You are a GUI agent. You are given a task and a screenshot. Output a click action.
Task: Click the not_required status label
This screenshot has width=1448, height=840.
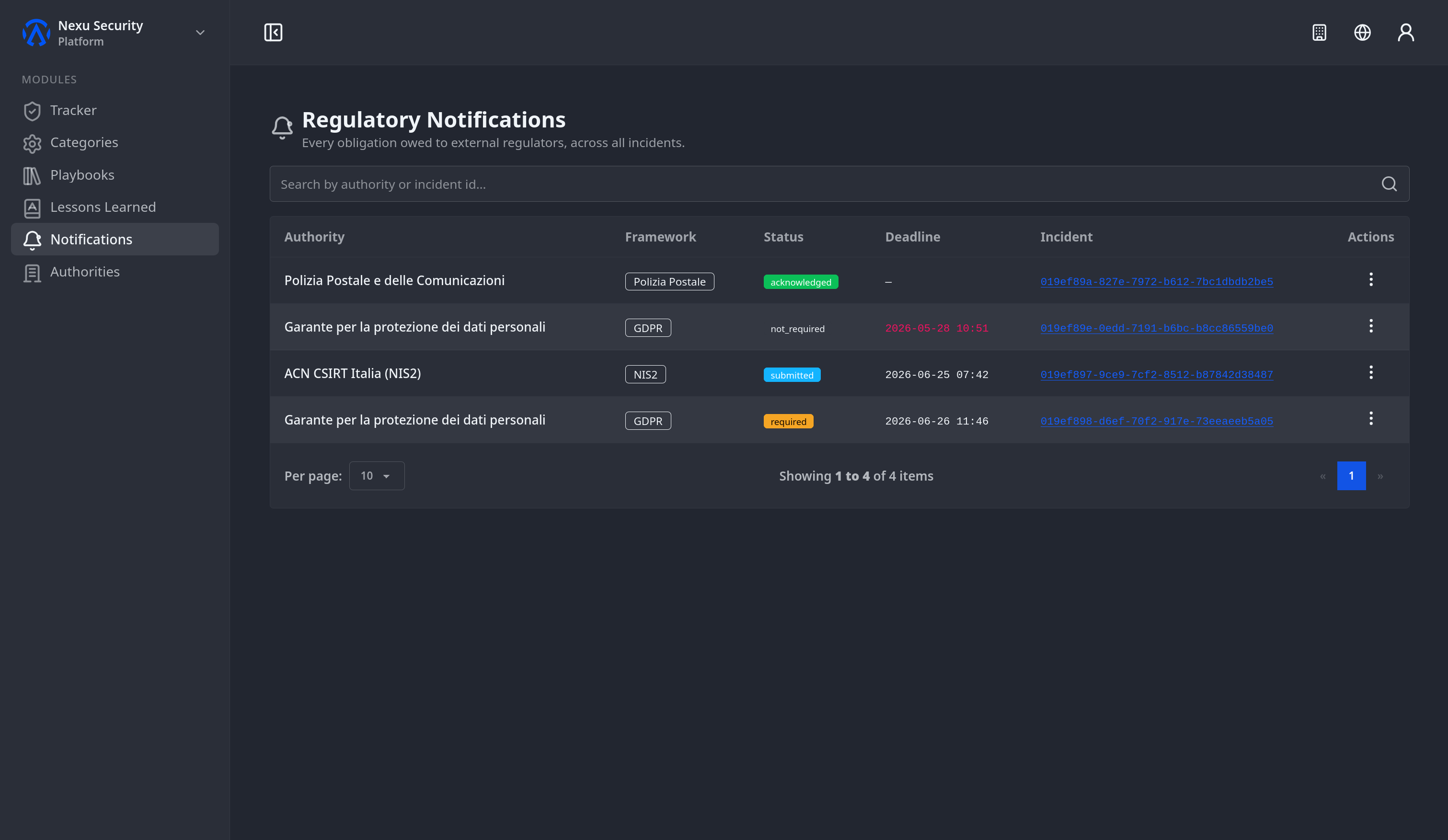797,329
